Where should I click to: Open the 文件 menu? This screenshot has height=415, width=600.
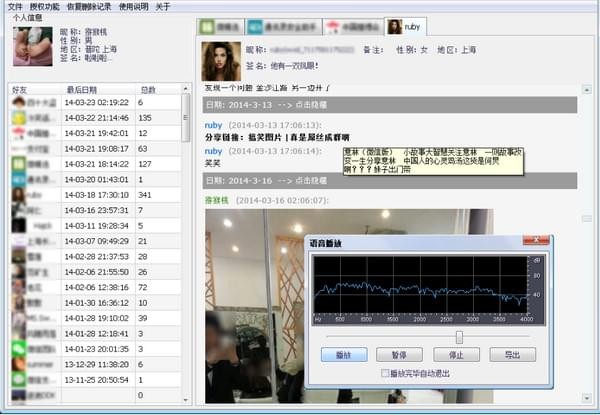(x=13, y=6)
